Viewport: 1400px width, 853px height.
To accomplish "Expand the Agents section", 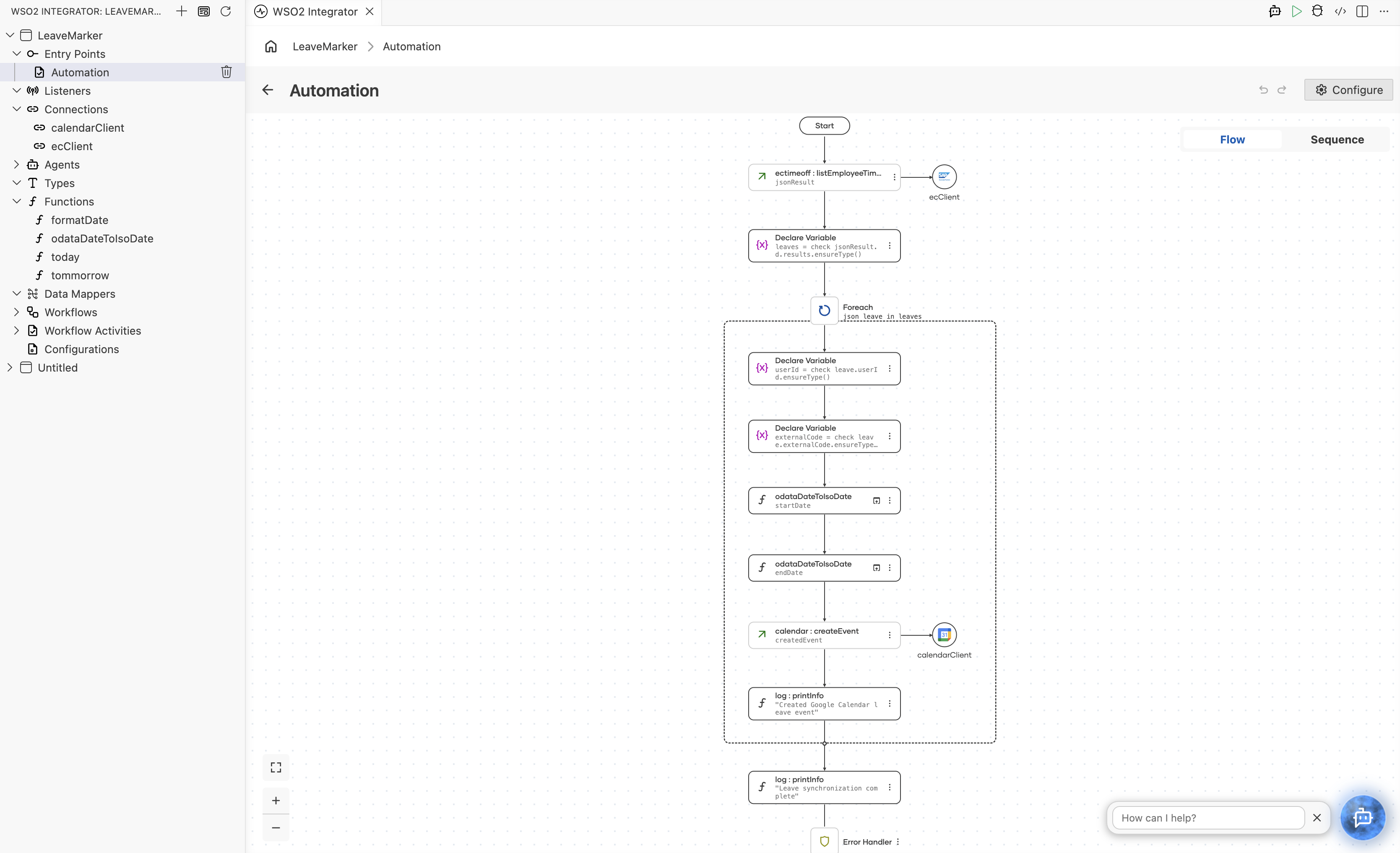I will click(x=17, y=165).
